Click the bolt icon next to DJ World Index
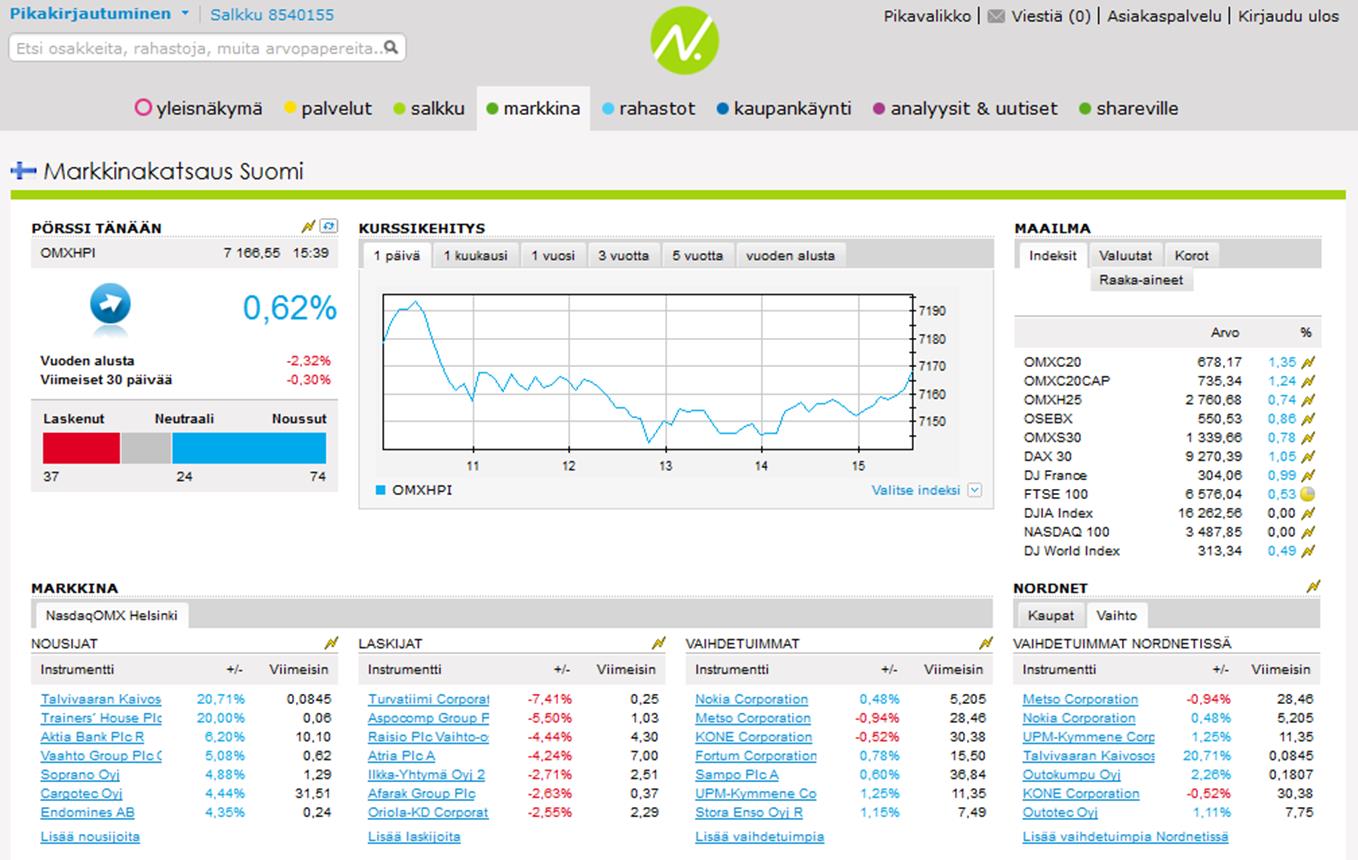 click(1308, 551)
